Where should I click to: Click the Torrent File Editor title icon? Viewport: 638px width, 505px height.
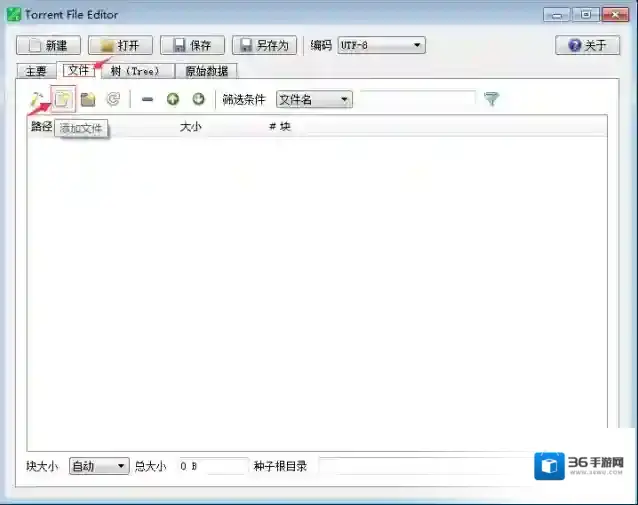coord(13,15)
